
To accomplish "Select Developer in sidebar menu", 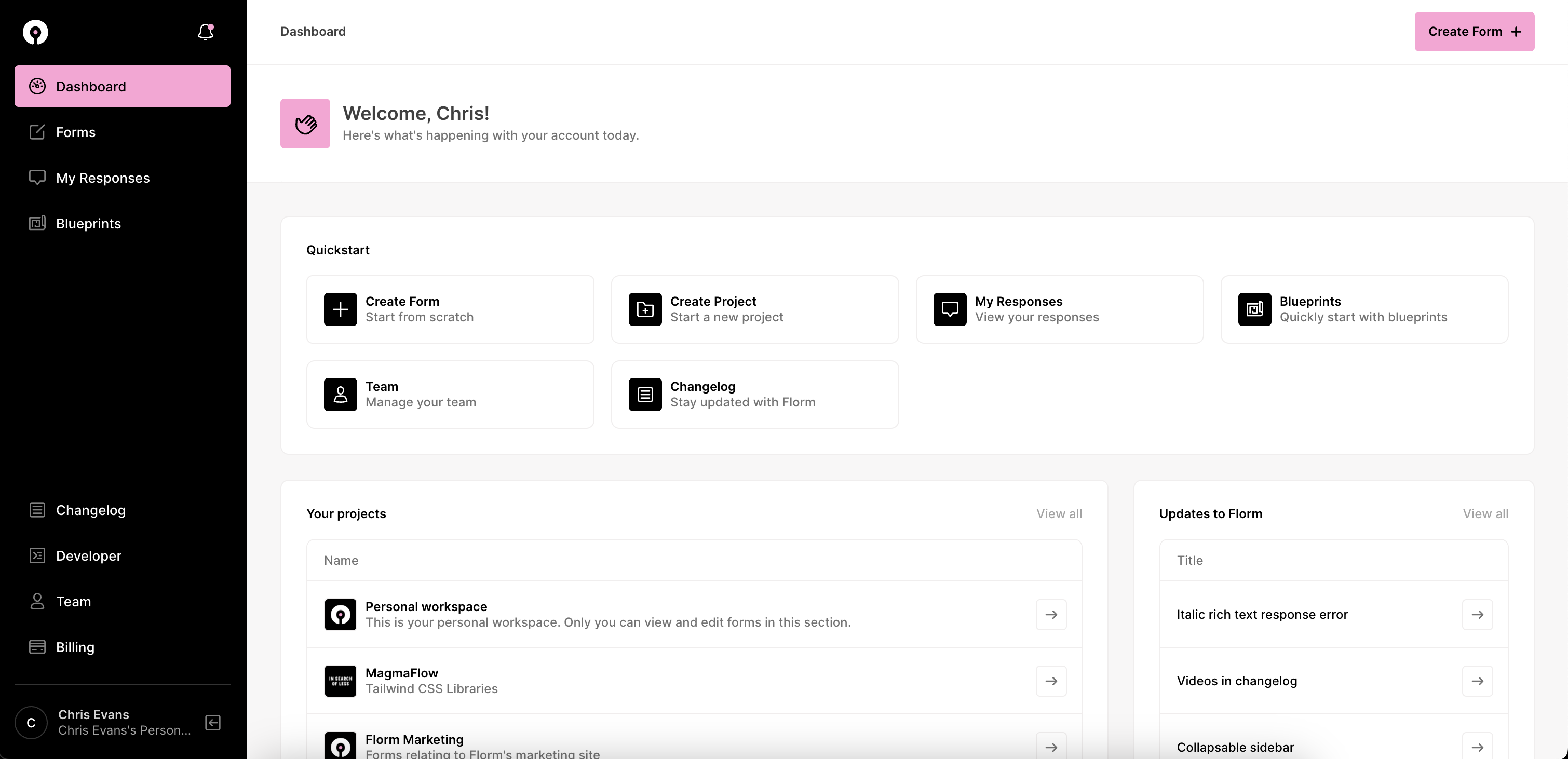I will pos(88,555).
